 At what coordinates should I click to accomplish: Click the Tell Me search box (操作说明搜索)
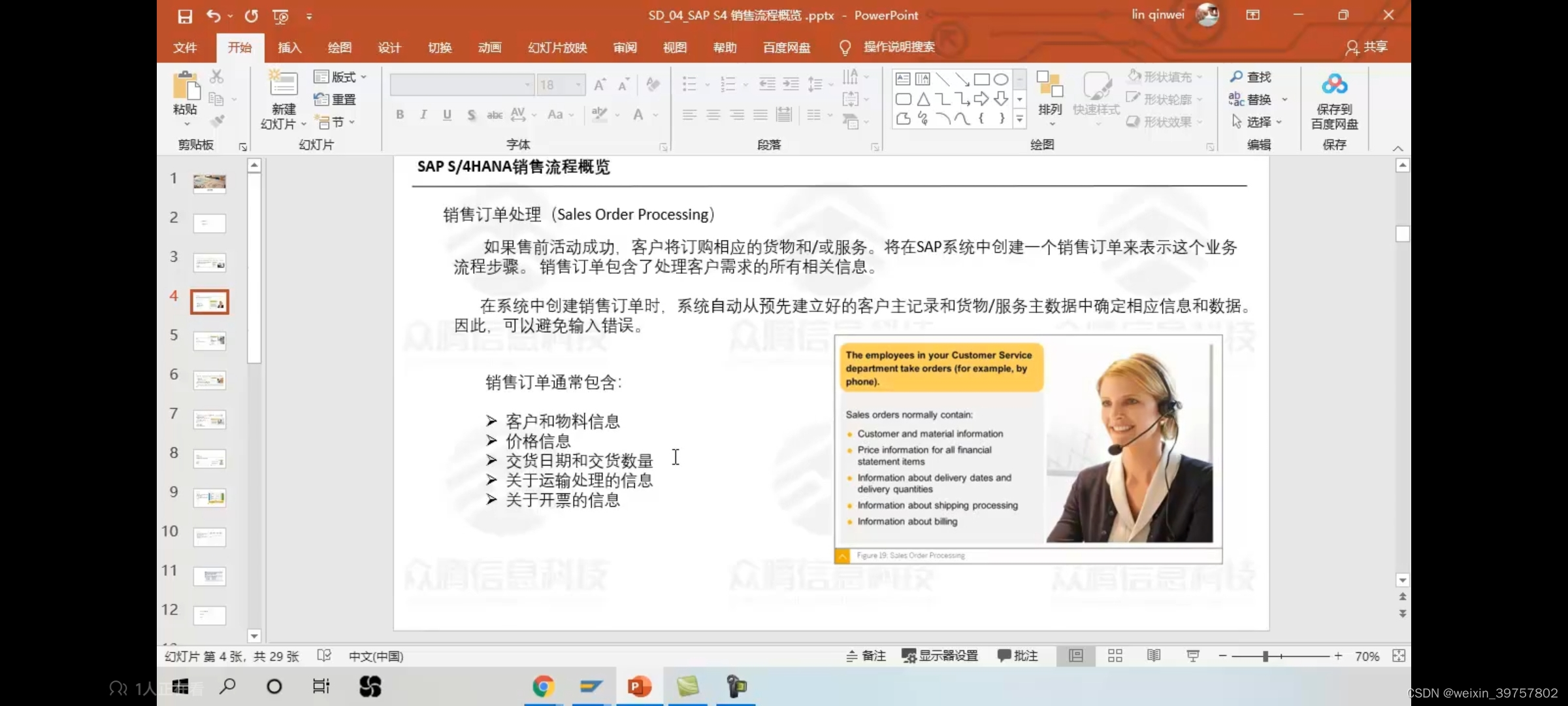click(x=899, y=47)
